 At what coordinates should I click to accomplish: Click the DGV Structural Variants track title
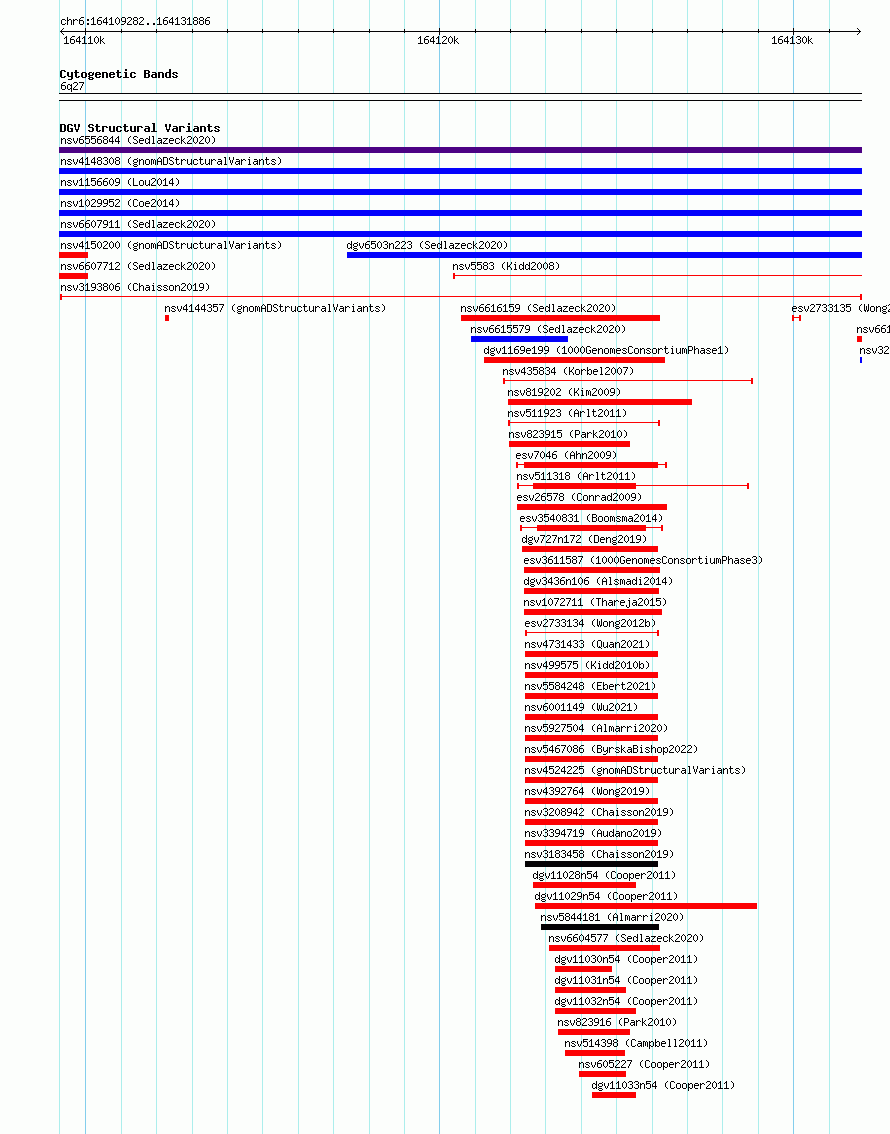(140, 128)
